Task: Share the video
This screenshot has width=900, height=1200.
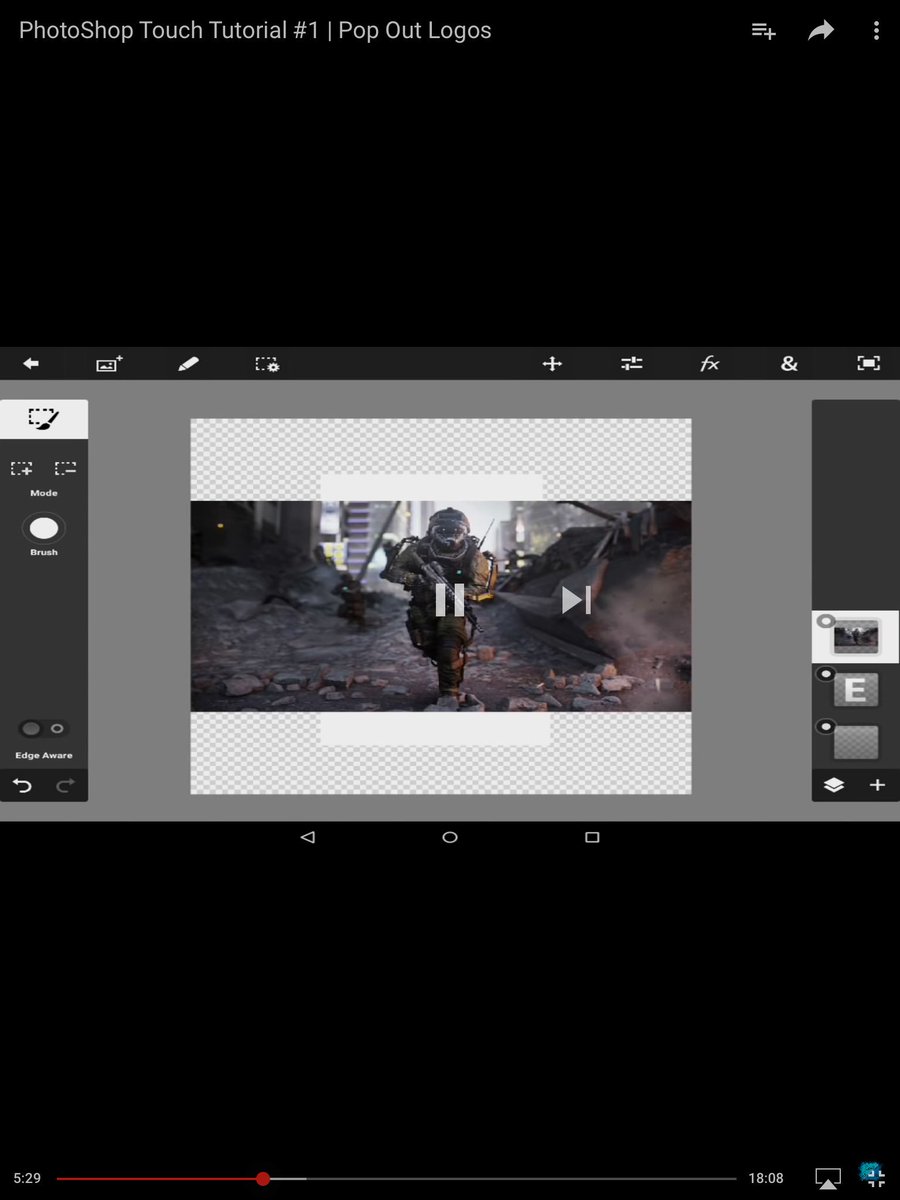Action: pyautogui.click(x=821, y=31)
